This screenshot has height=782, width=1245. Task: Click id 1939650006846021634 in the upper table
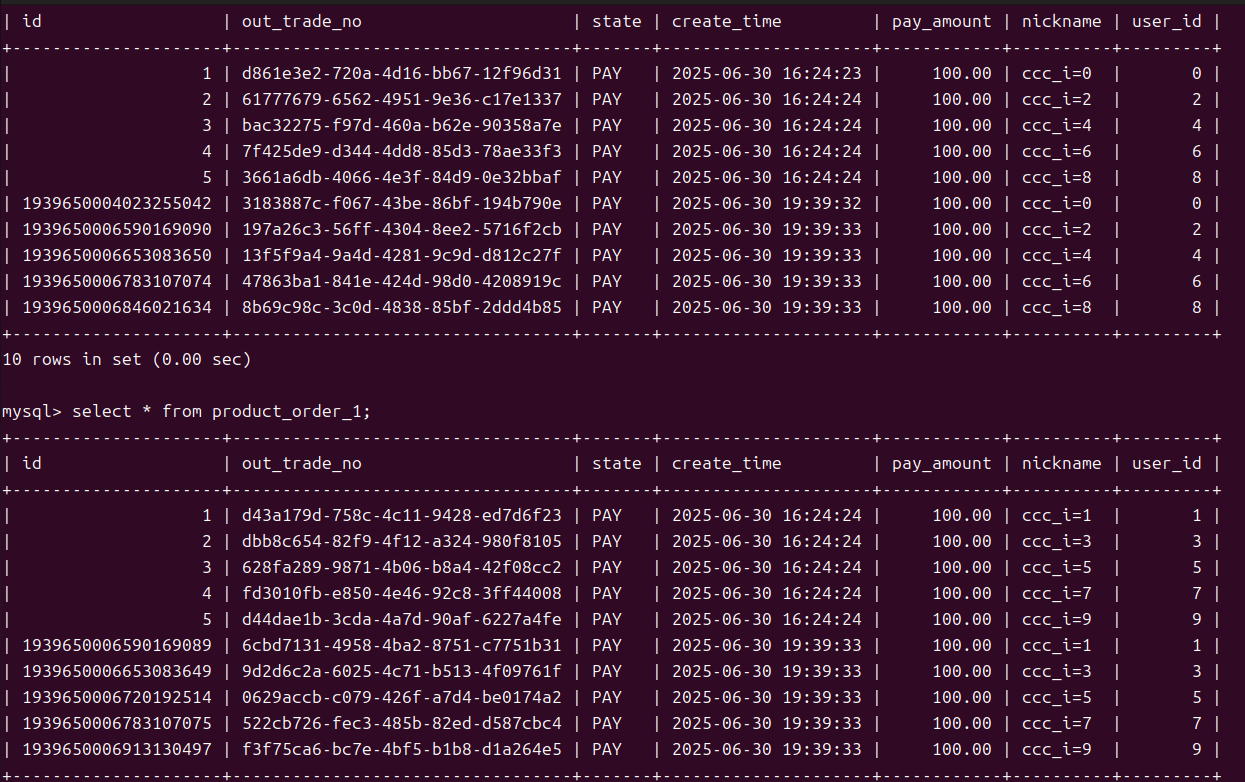pos(117,307)
